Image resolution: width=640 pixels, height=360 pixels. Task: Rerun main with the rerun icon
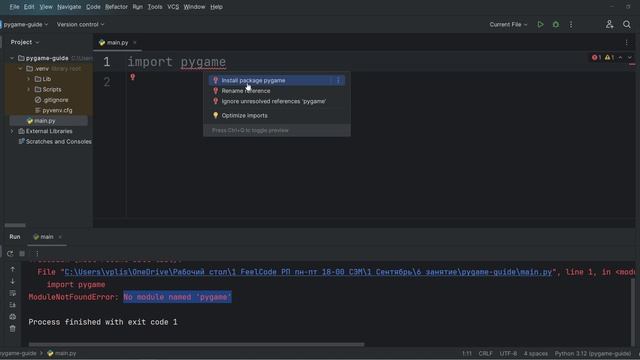[10, 253]
